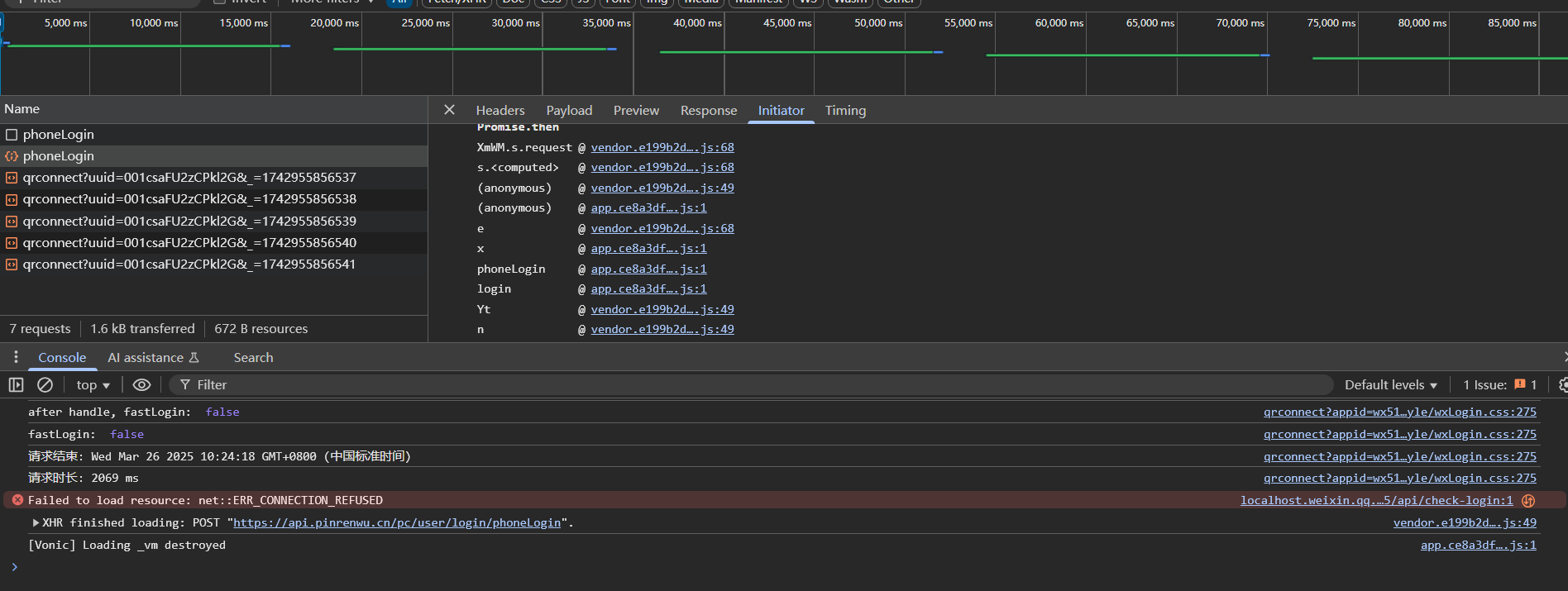
Task: Click the live expression eye icon
Action: 141,385
